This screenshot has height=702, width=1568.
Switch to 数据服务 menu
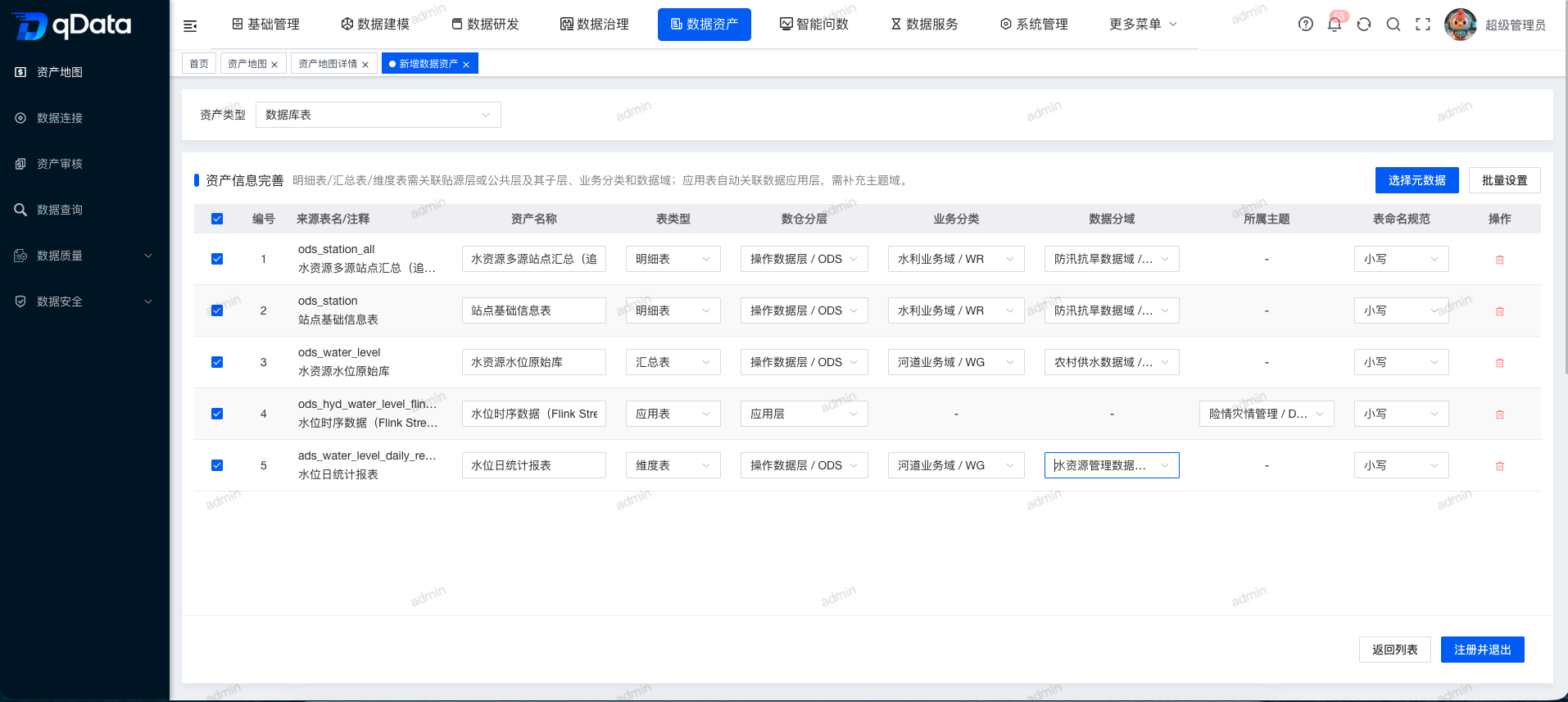tap(924, 25)
